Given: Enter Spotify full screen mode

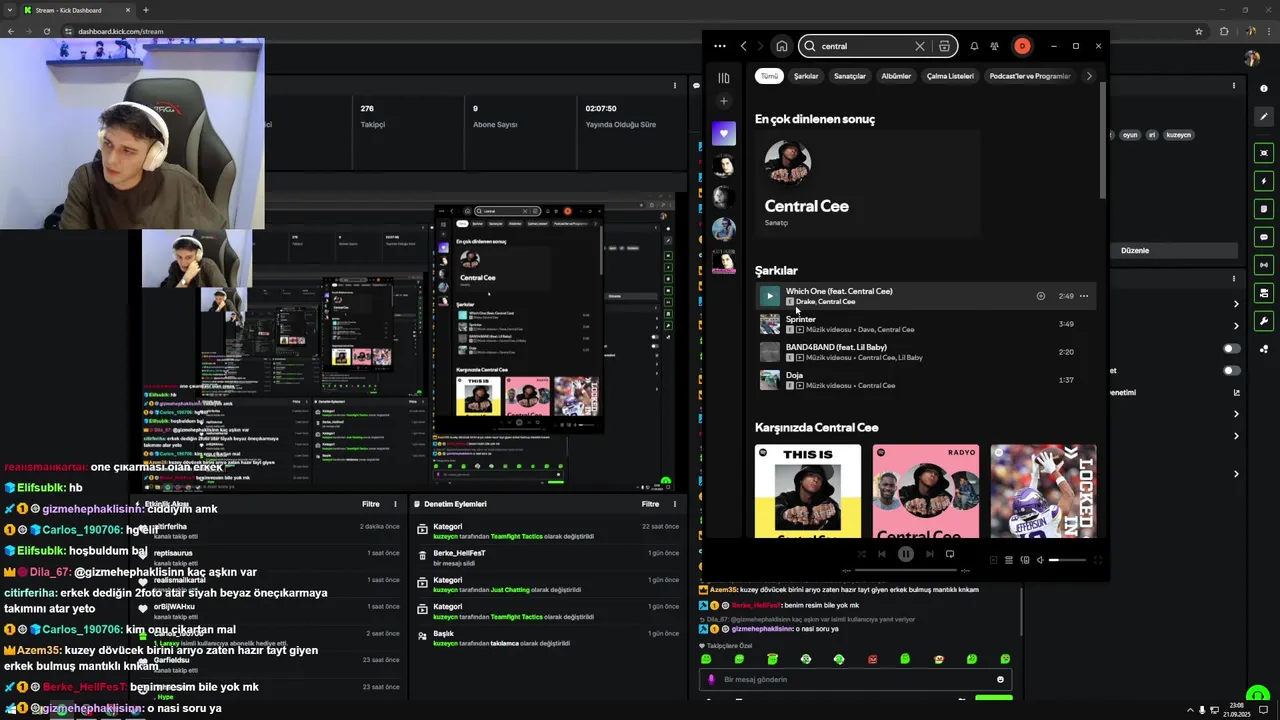Looking at the screenshot, I should [x=1097, y=560].
